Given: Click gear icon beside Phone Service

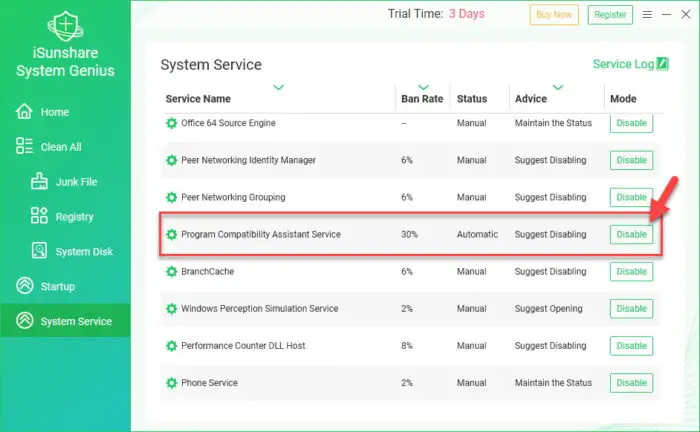Looking at the screenshot, I should (x=171, y=383).
